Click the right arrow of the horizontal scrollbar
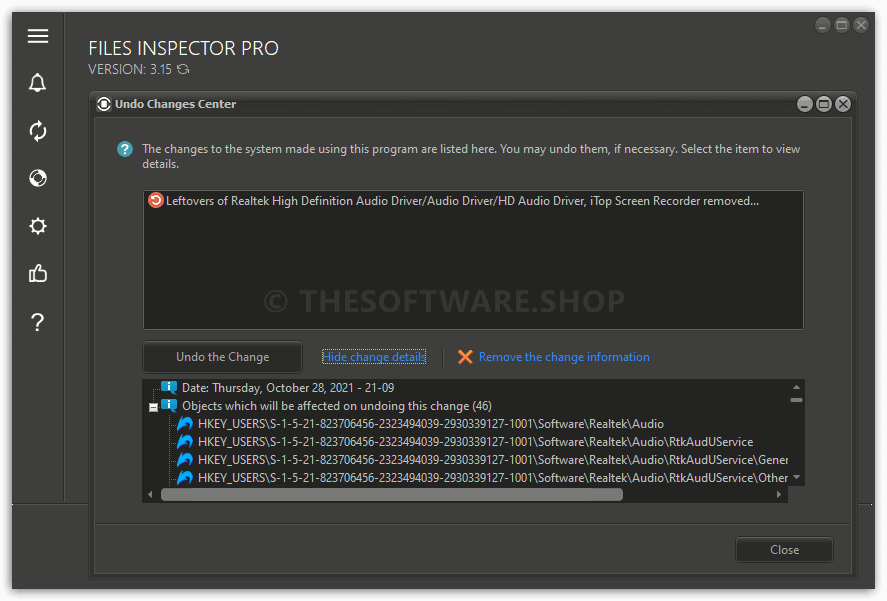The width and height of the screenshot is (887, 601). [779, 495]
